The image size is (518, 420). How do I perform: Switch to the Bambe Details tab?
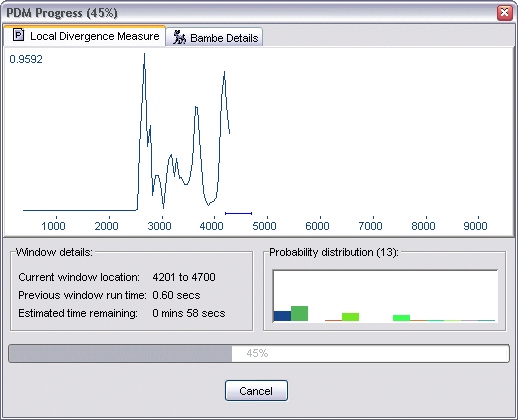[x=214, y=37]
